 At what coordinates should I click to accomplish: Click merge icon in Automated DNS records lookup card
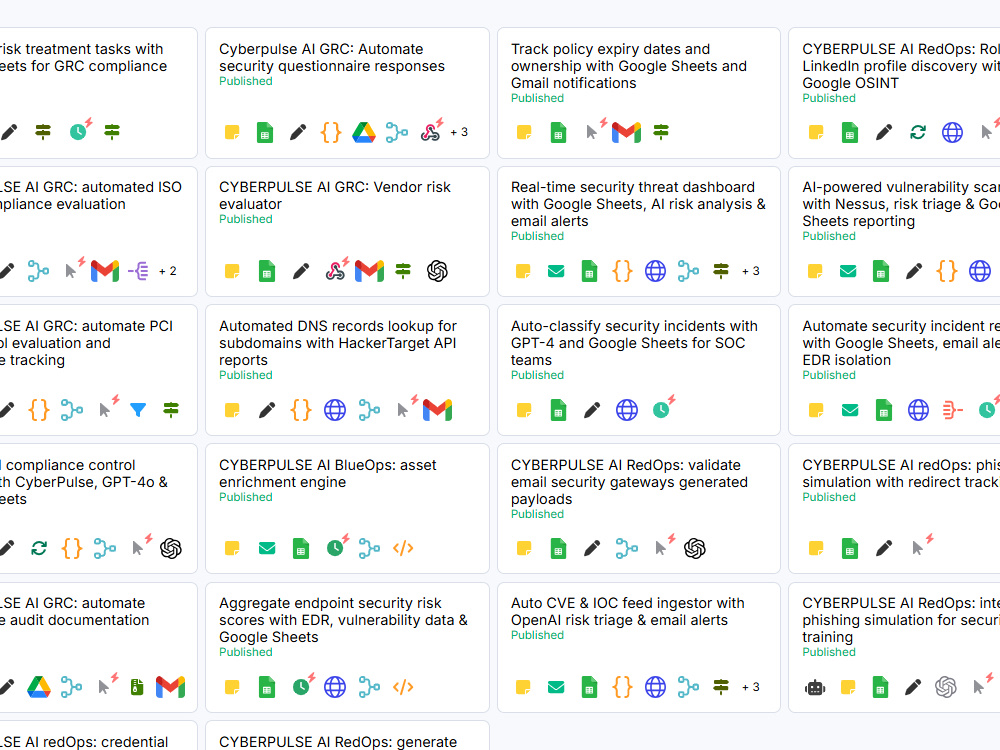tap(369, 410)
